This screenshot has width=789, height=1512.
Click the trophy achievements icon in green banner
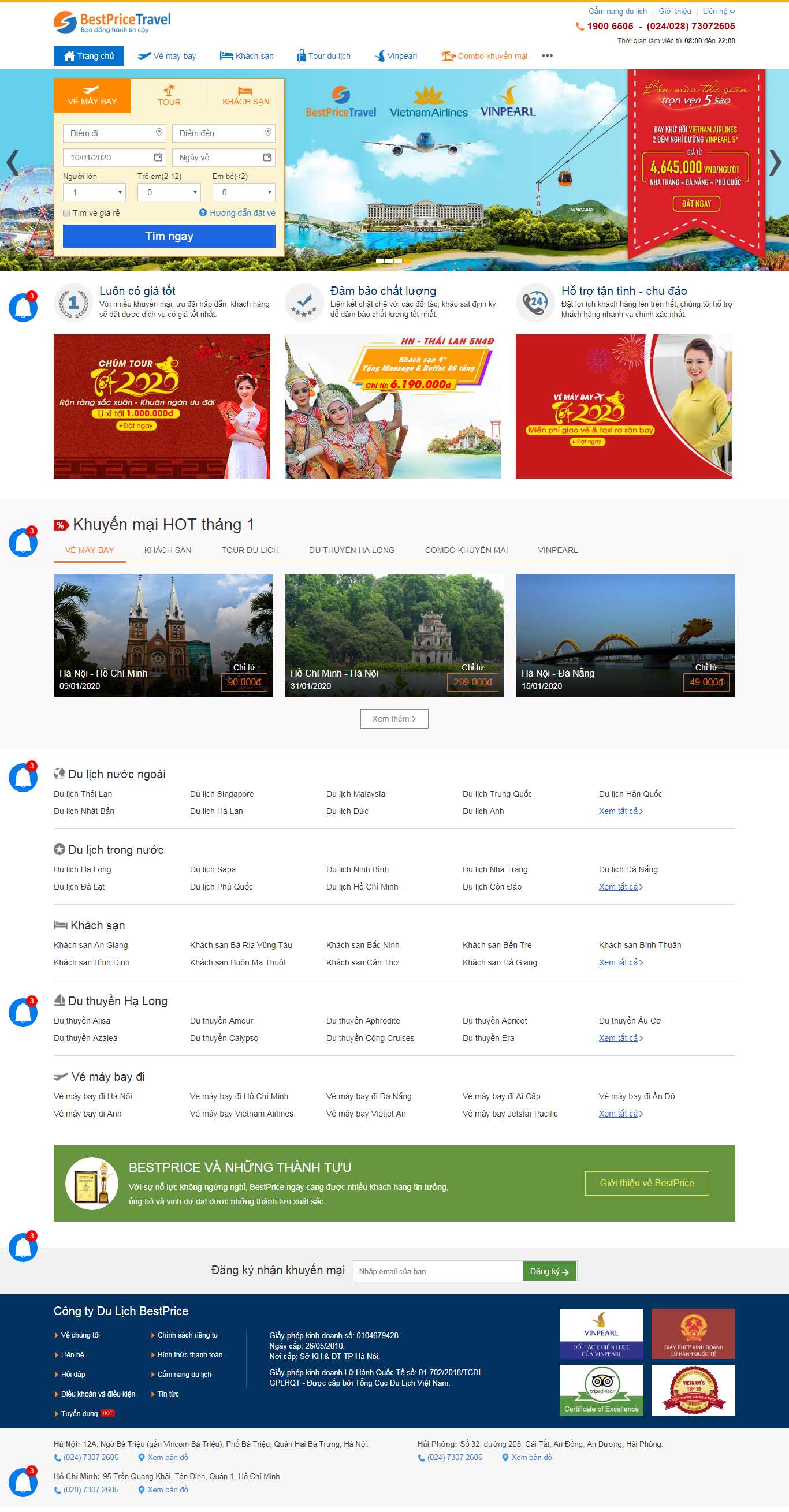92,1184
